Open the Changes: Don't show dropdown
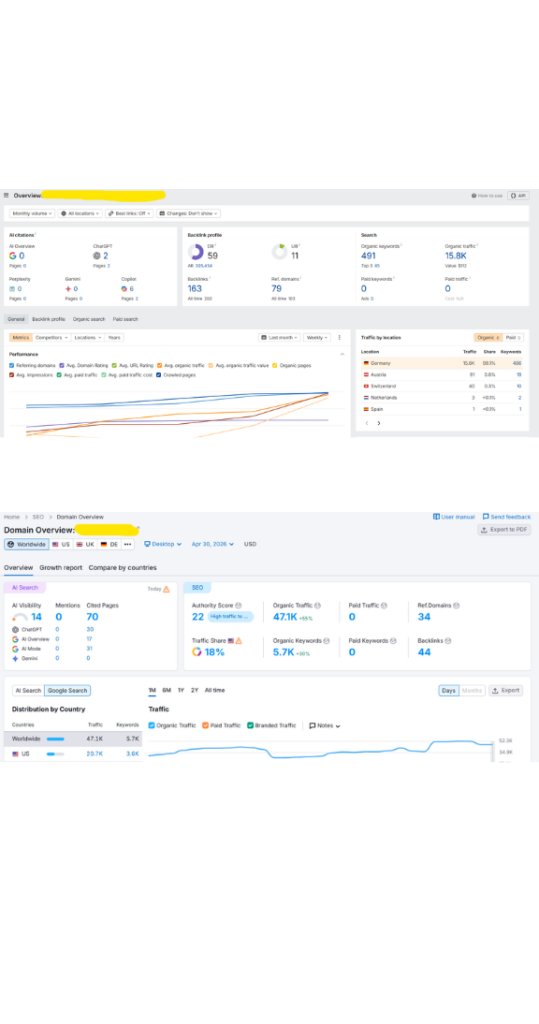The image size is (539, 1024). tap(188, 214)
